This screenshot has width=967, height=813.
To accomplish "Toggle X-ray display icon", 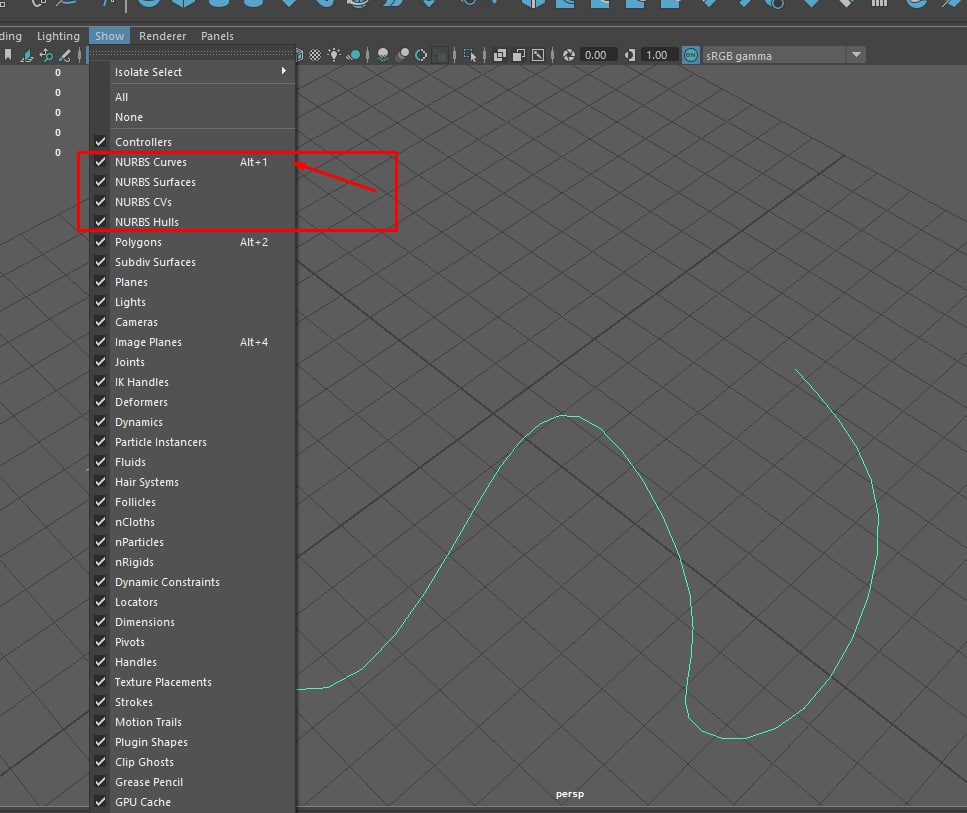I will 500,56.
